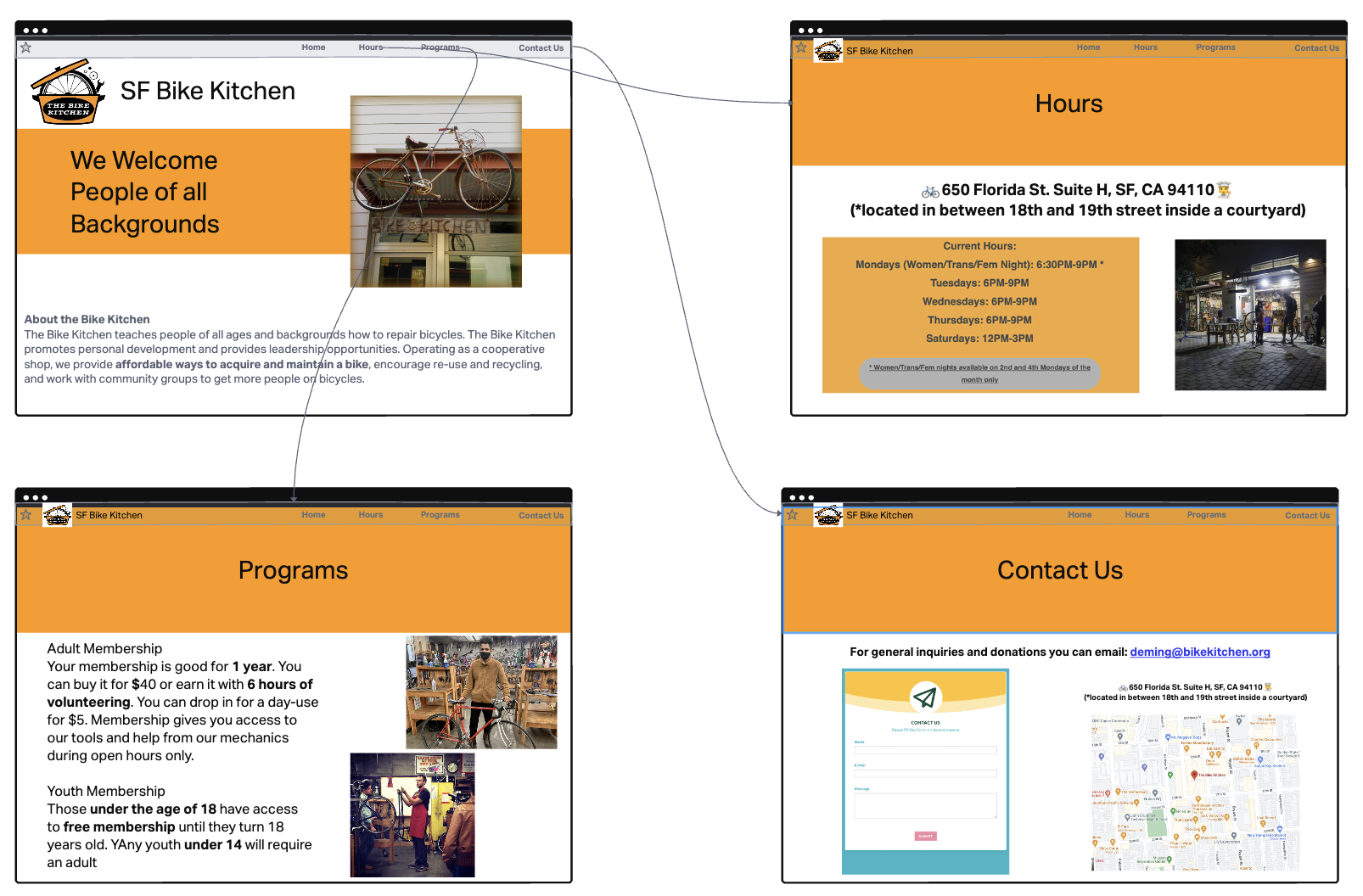
Task: Click SF Bike Kitchen text in the Programs page header
Action: [109, 515]
